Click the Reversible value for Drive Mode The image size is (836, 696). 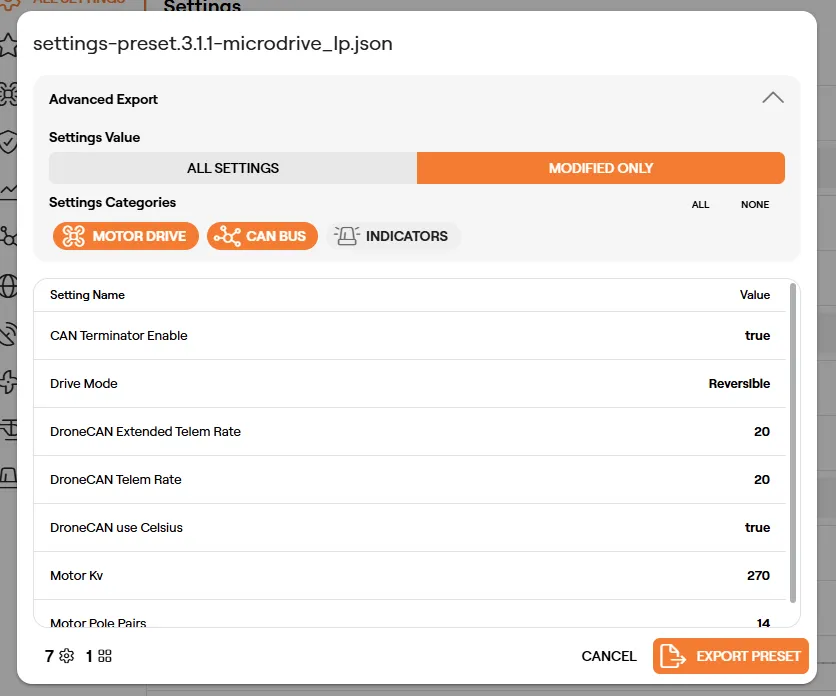point(739,383)
